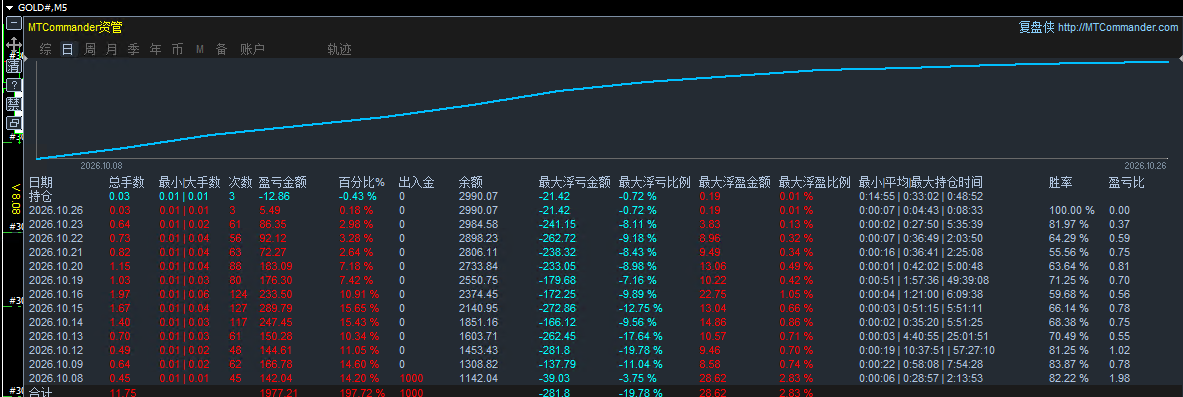Click the 总手数 column header
The image size is (1183, 397).
click(128, 182)
